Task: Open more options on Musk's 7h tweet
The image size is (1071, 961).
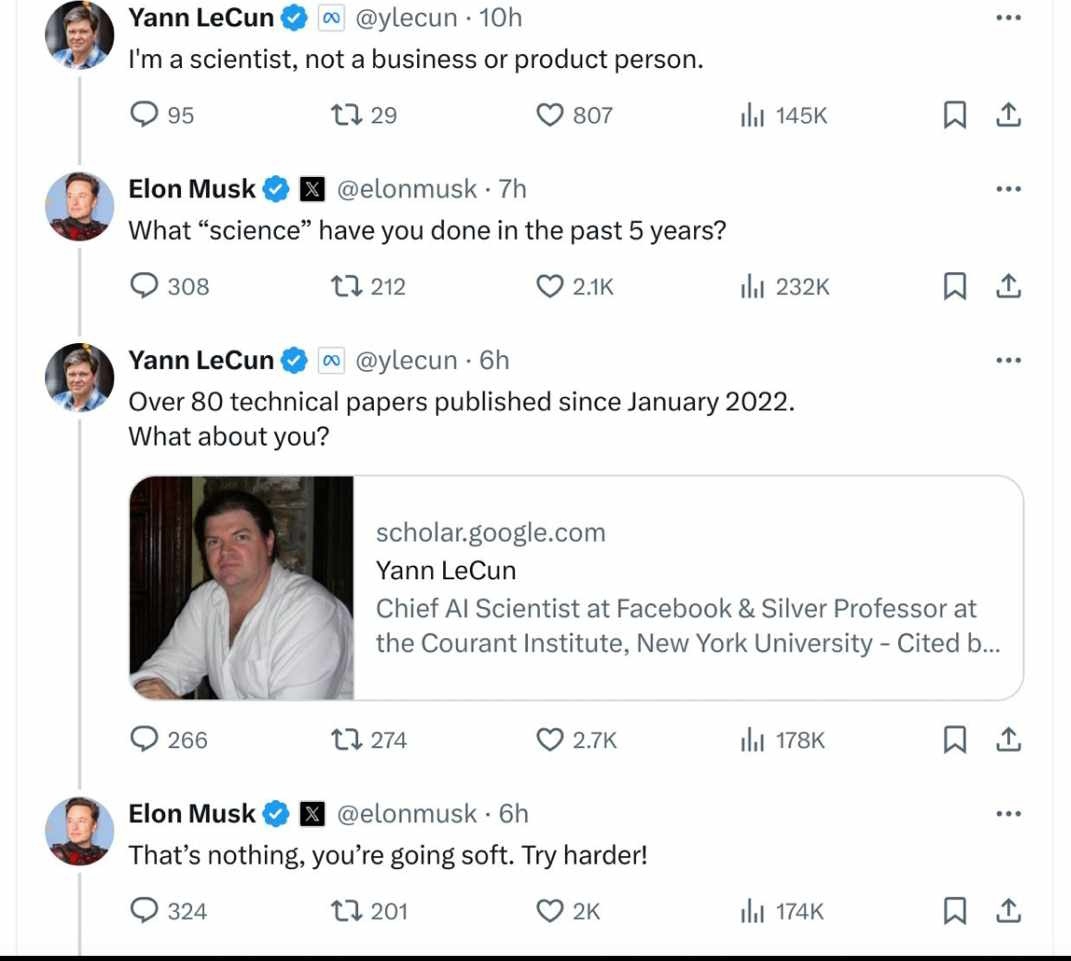Action: pos(1009,189)
